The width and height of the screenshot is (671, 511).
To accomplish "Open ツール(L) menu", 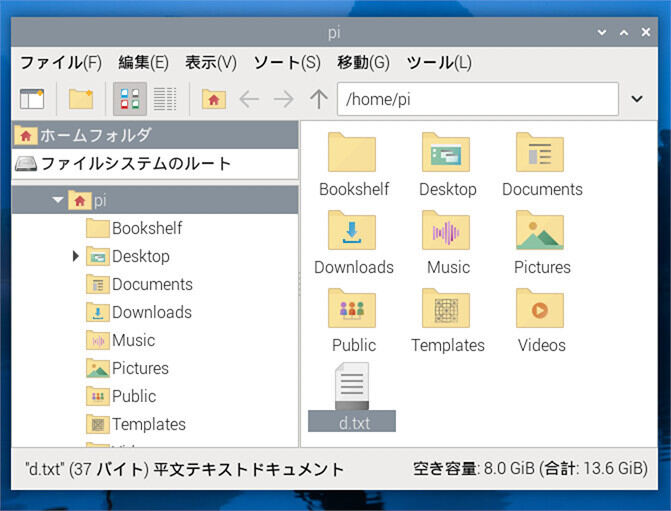I will click(x=439, y=63).
